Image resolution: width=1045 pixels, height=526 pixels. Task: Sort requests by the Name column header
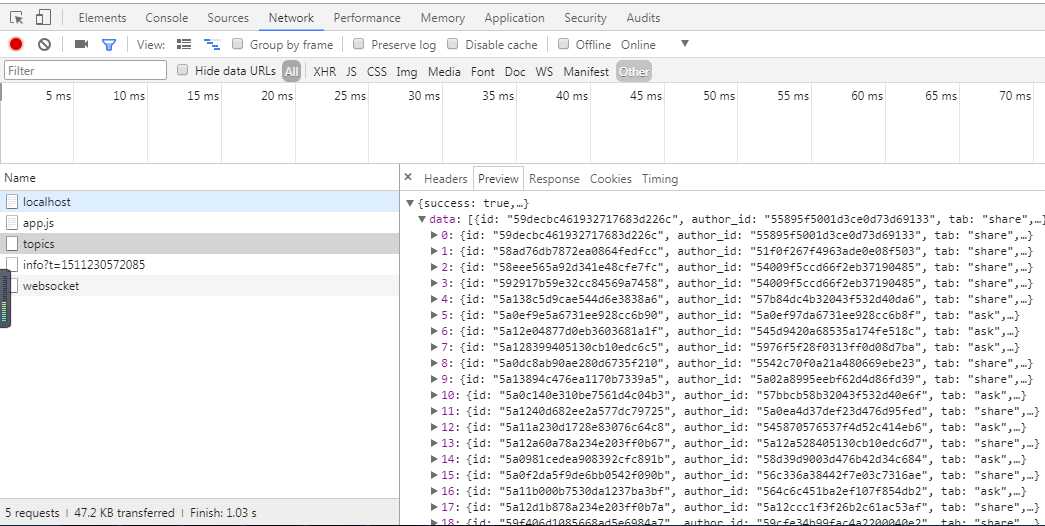coord(199,178)
